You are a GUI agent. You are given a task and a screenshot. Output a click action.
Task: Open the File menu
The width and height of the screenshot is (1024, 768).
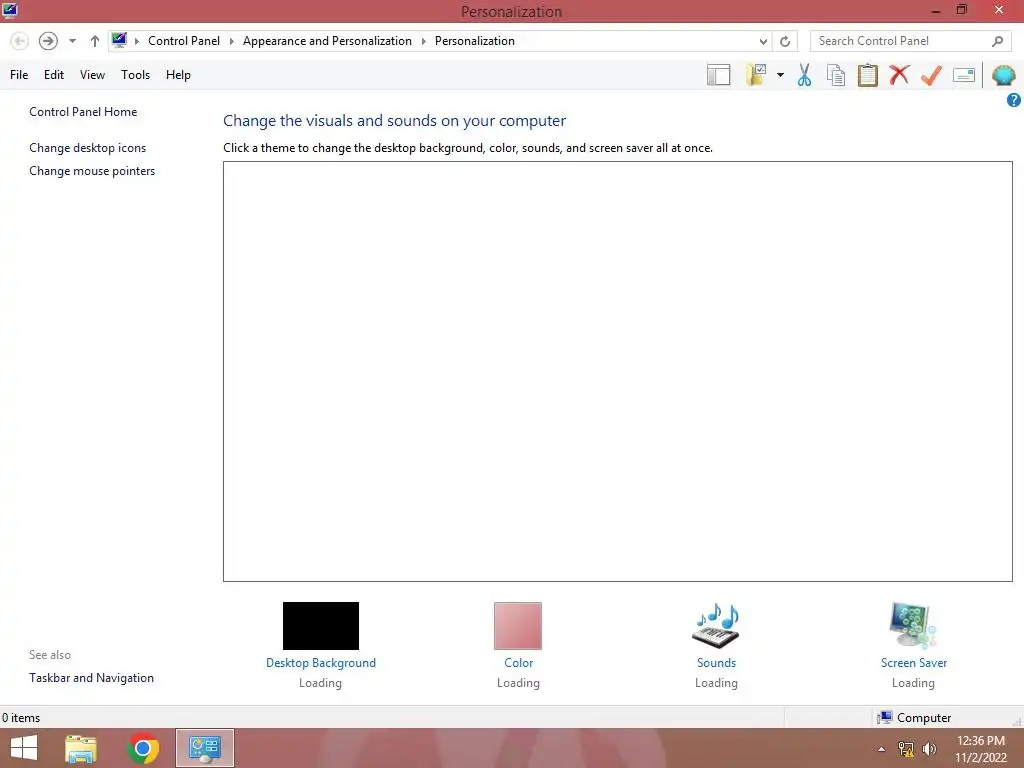tap(19, 75)
